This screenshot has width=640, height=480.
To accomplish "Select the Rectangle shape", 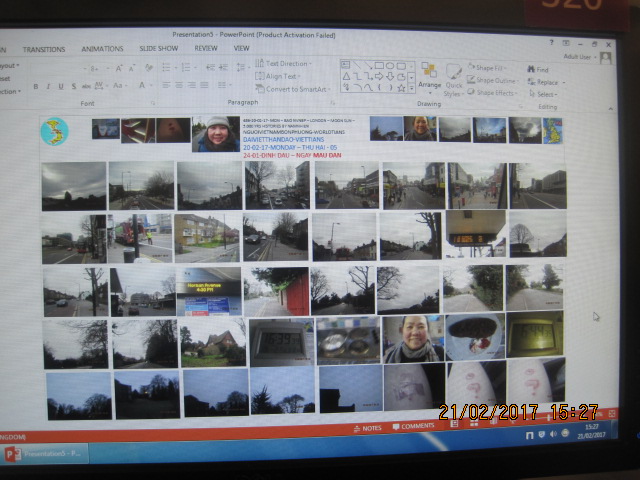I will tap(379, 65).
